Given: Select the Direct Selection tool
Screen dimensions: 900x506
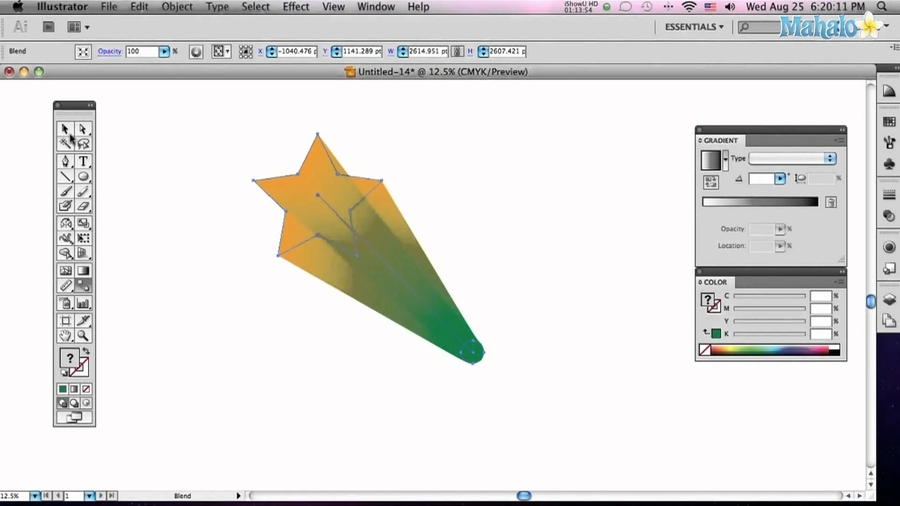Looking at the screenshot, I should (83, 129).
